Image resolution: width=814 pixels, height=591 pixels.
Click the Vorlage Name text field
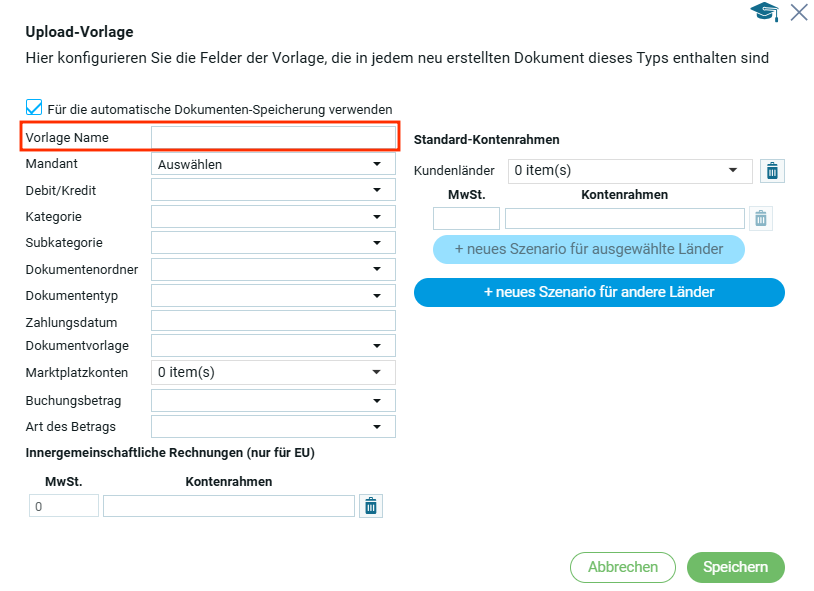pyautogui.click(x=273, y=137)
